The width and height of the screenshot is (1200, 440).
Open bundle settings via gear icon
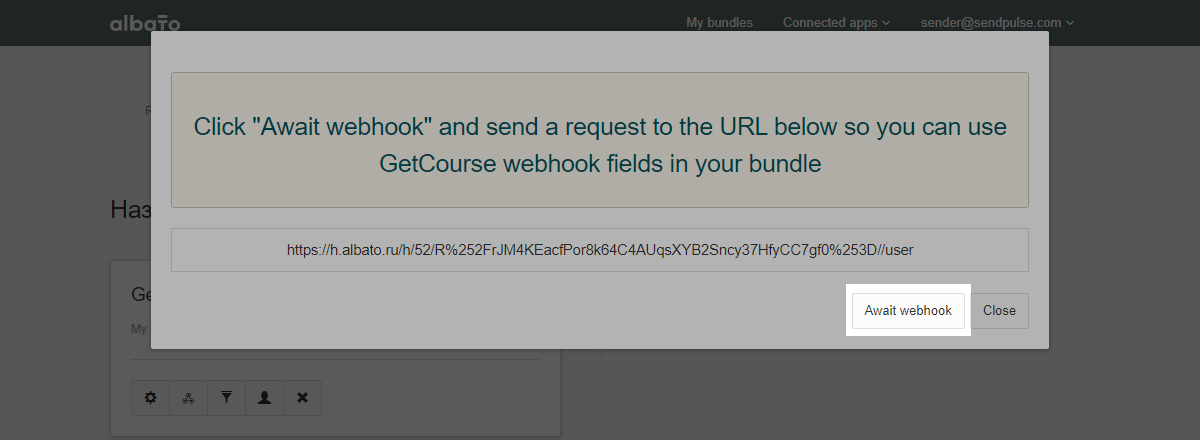coord(151,397)
